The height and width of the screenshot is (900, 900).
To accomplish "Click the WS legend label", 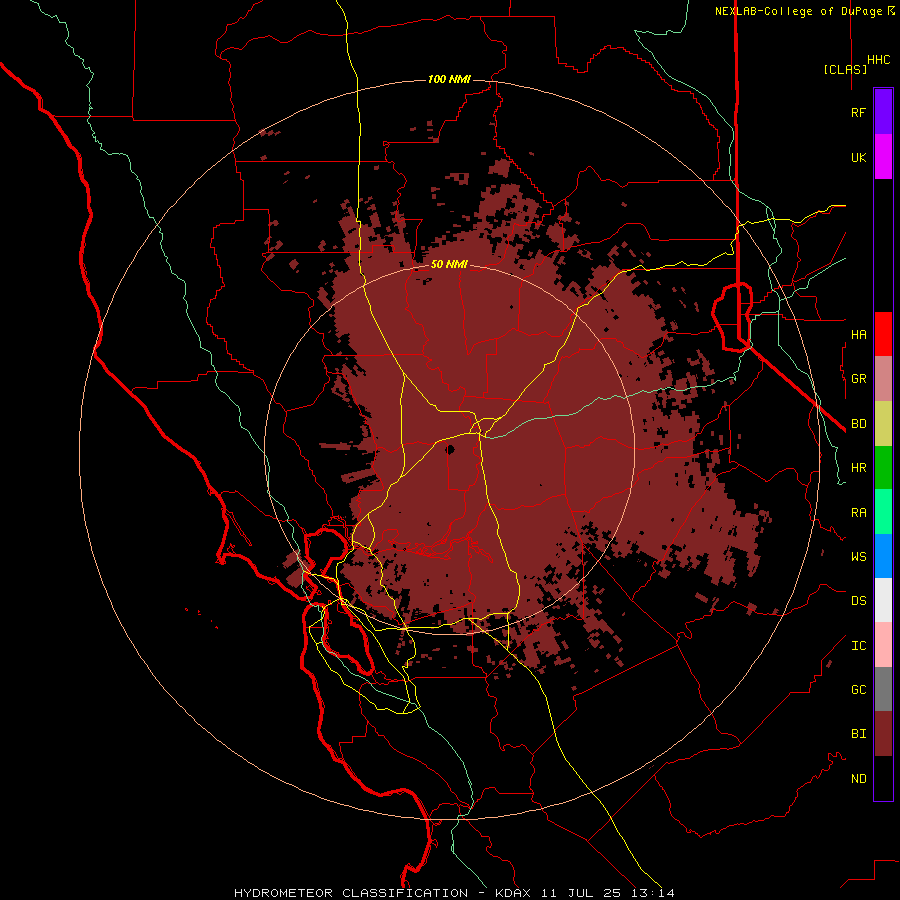I will point(858,556).
